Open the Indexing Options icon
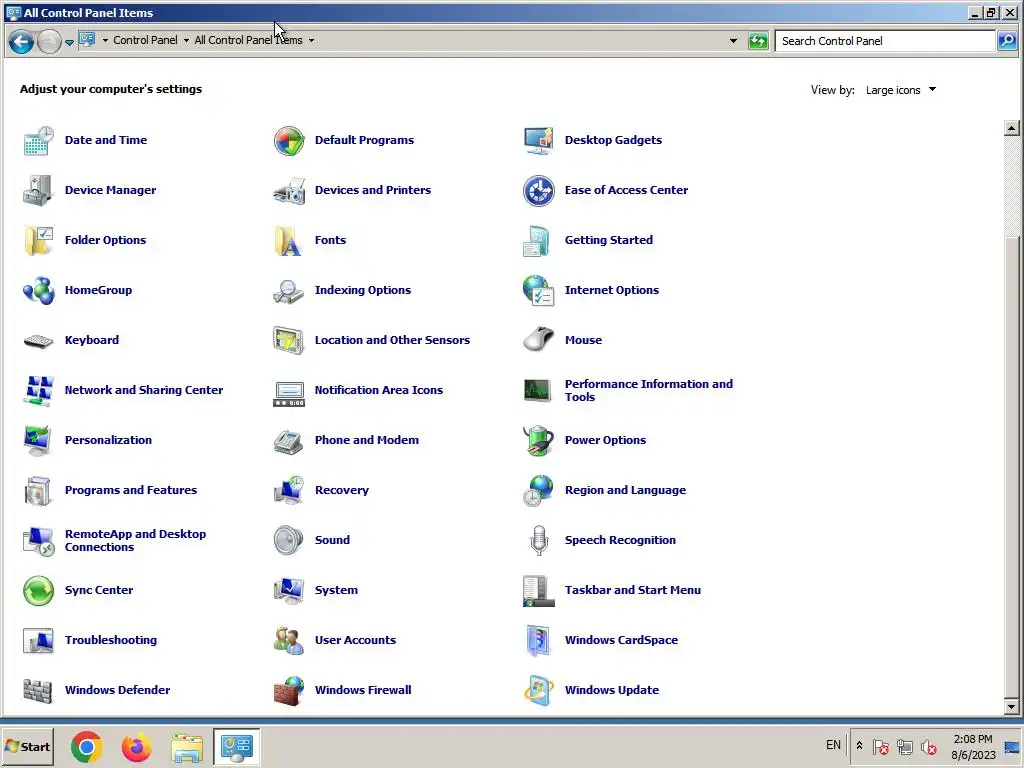Image resolution: width=1024 pixels, height=768 pixels. coord(289,291)
